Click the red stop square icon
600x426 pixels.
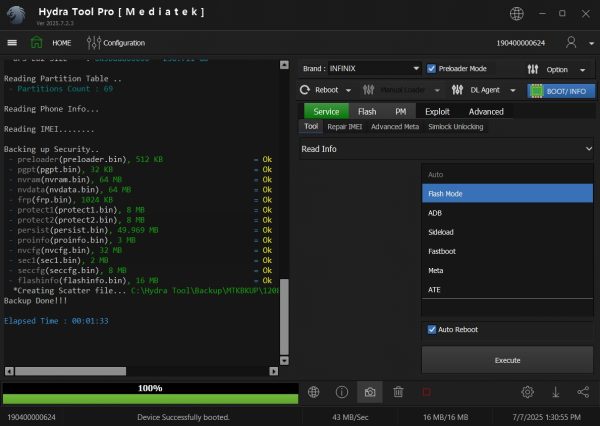(x=426, y=392)
